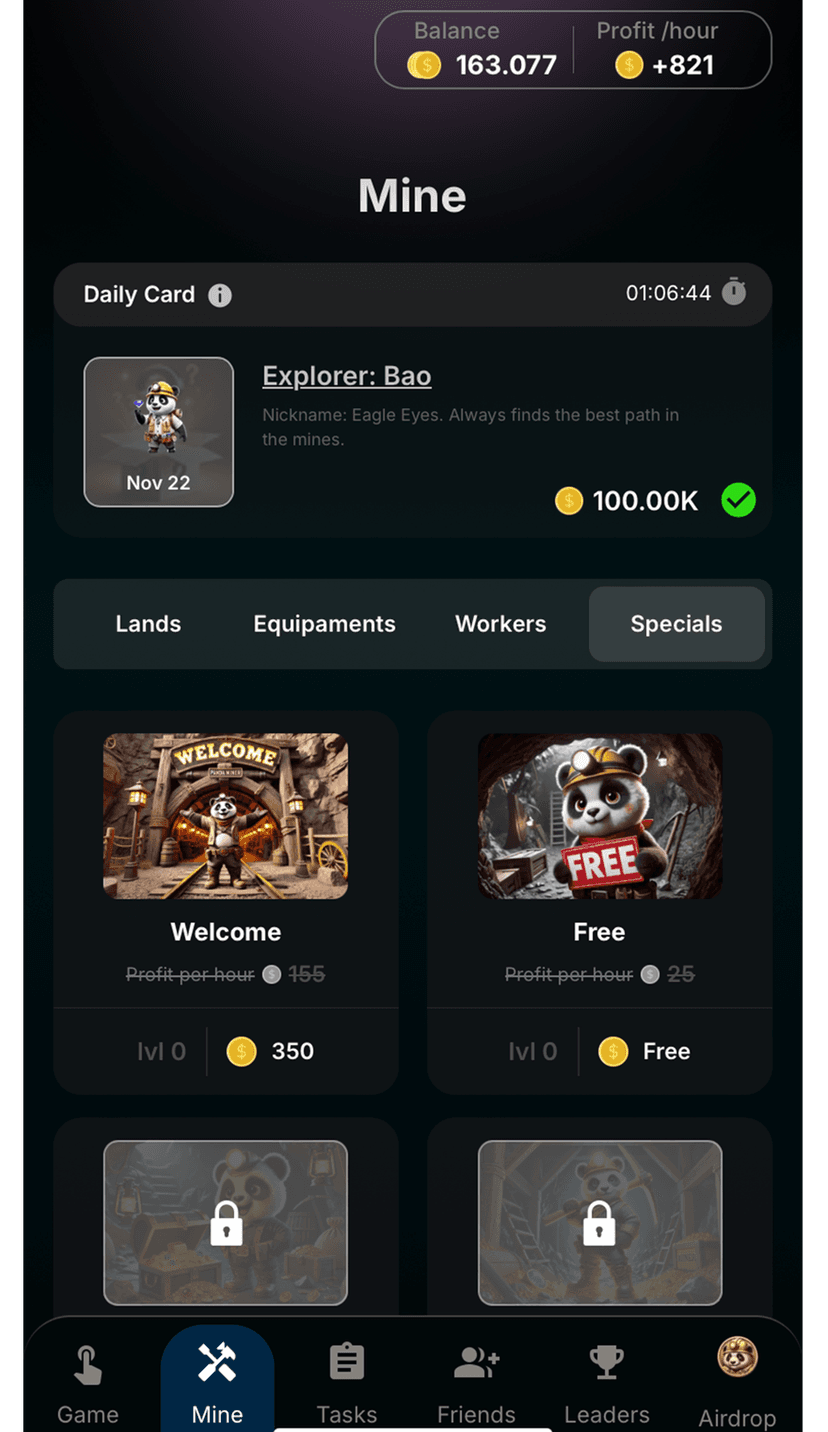Open the Friends add-person icon
The image size is (828, 1432).
pos(476,1362)
